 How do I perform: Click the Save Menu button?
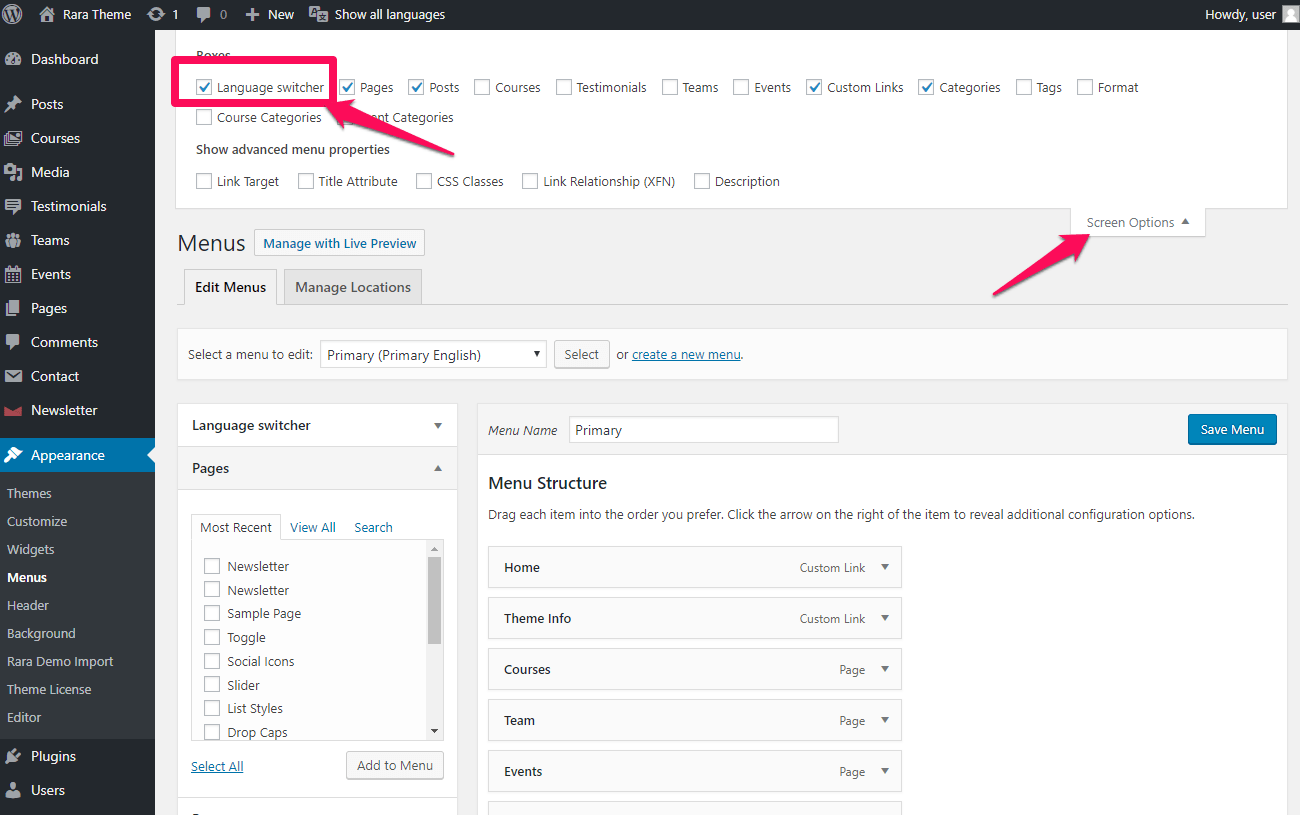1231,429
